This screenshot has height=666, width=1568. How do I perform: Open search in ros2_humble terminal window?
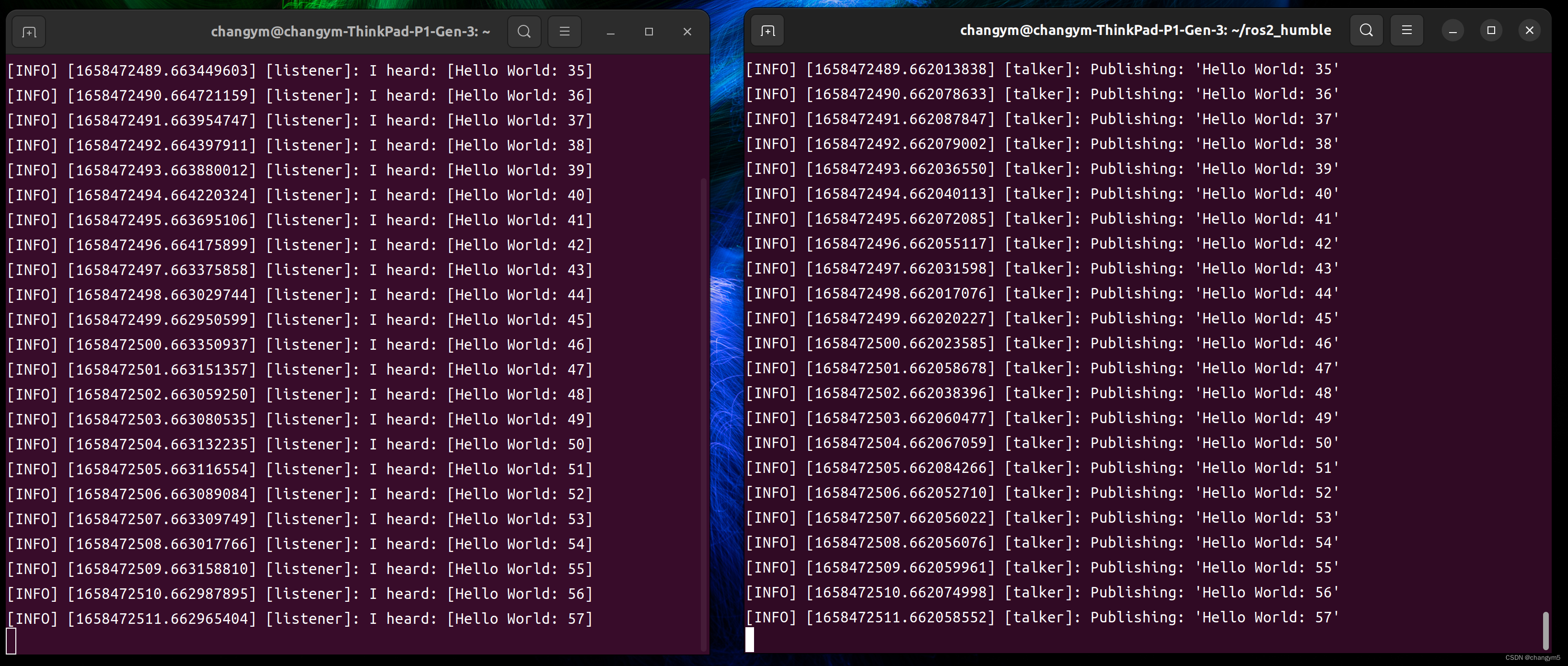[x=1367, y=30]
